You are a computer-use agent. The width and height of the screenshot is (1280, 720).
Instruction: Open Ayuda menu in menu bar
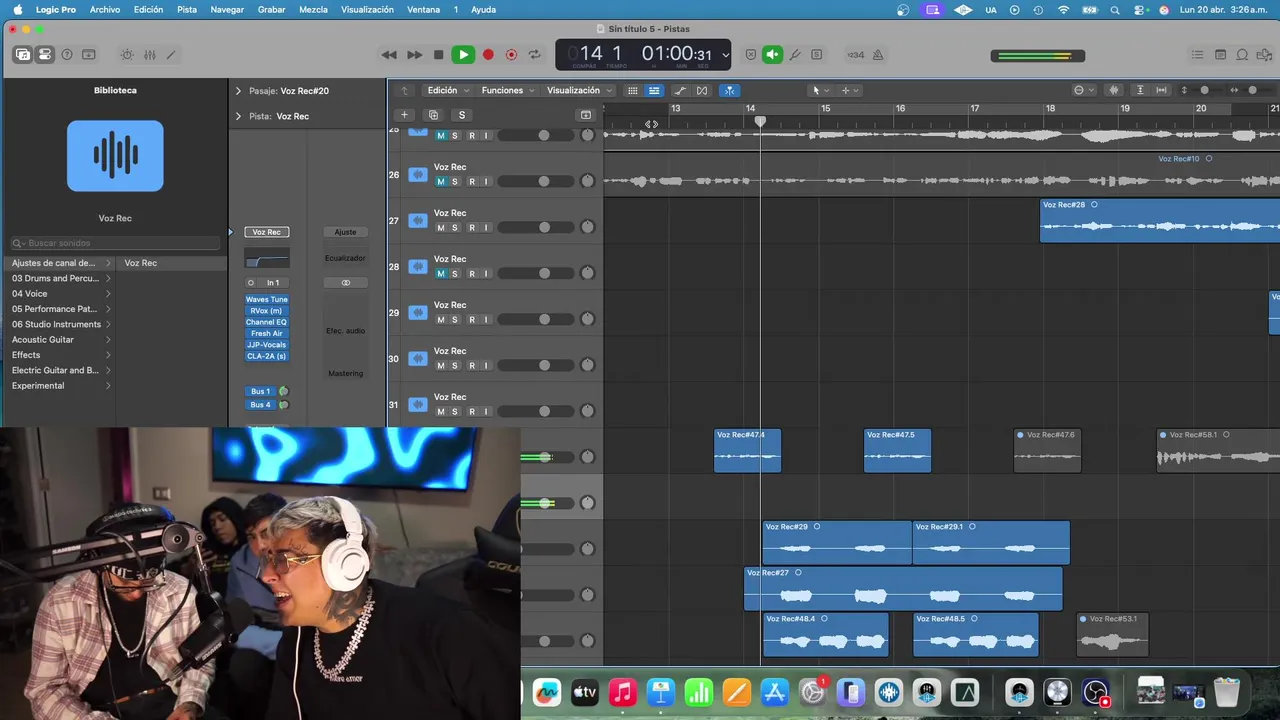pyautogui.click(x=483, y=9)
